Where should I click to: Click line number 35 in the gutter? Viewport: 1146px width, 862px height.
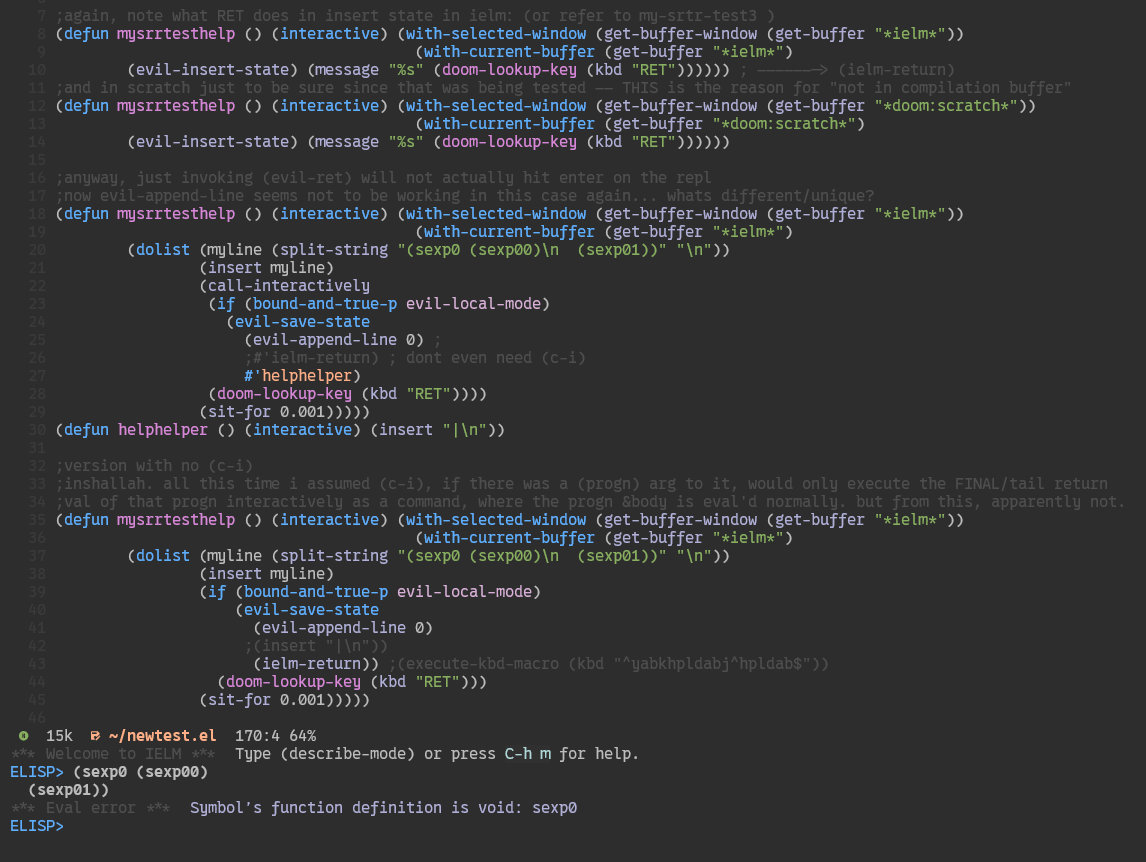click(x=37, y=520)
